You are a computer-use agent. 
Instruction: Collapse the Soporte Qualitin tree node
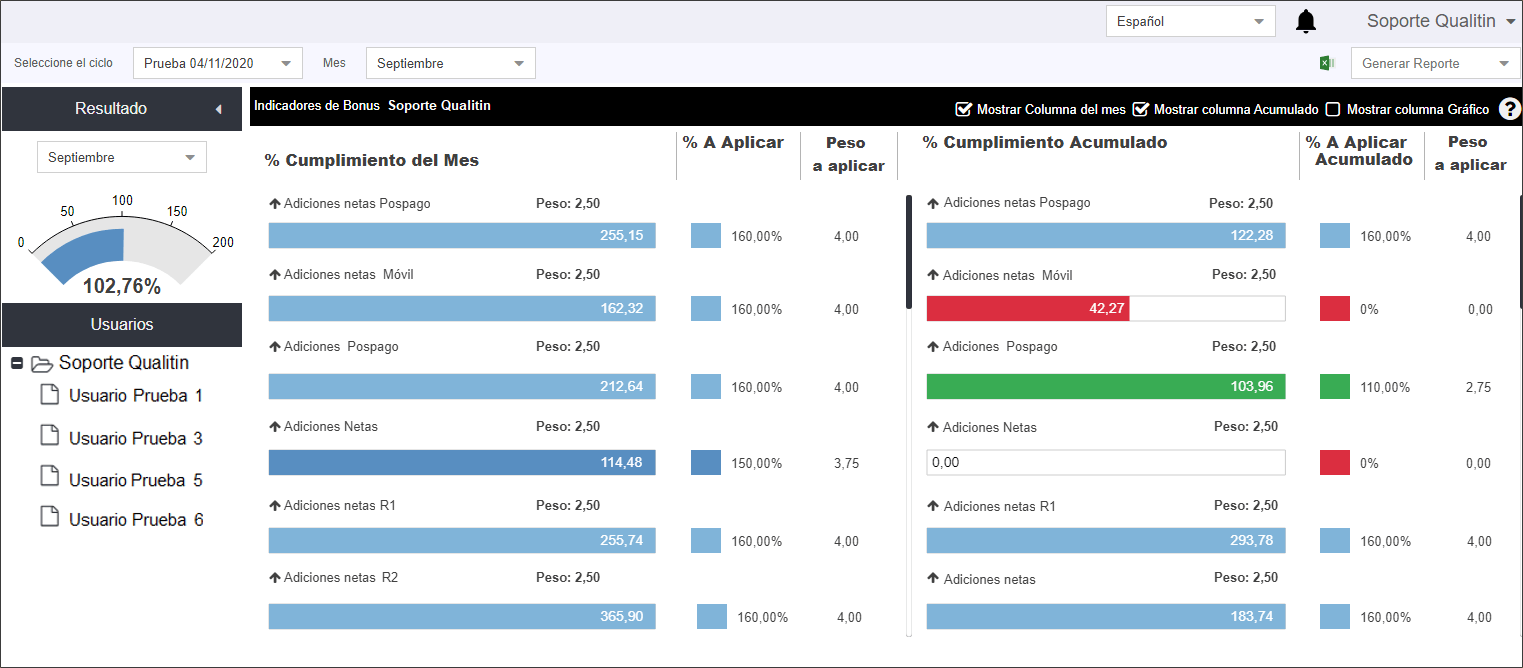(x=17, y=363)
